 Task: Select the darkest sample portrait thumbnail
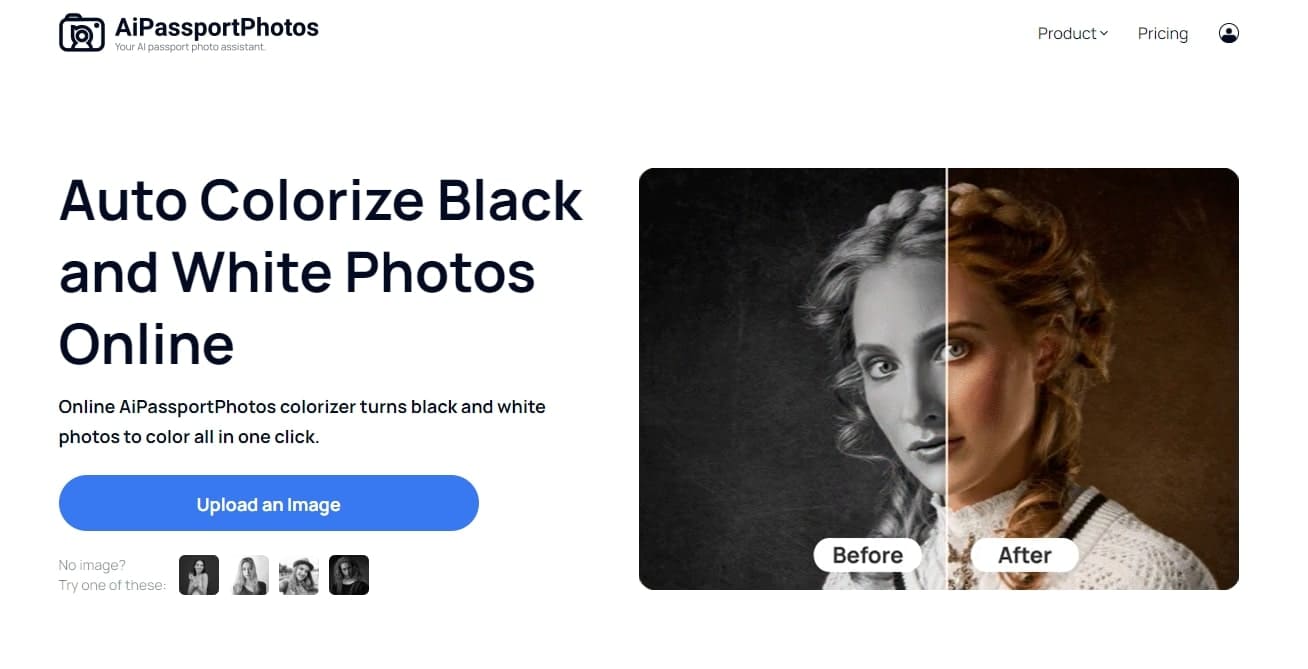pyautogui.click(x=349, y=574)
